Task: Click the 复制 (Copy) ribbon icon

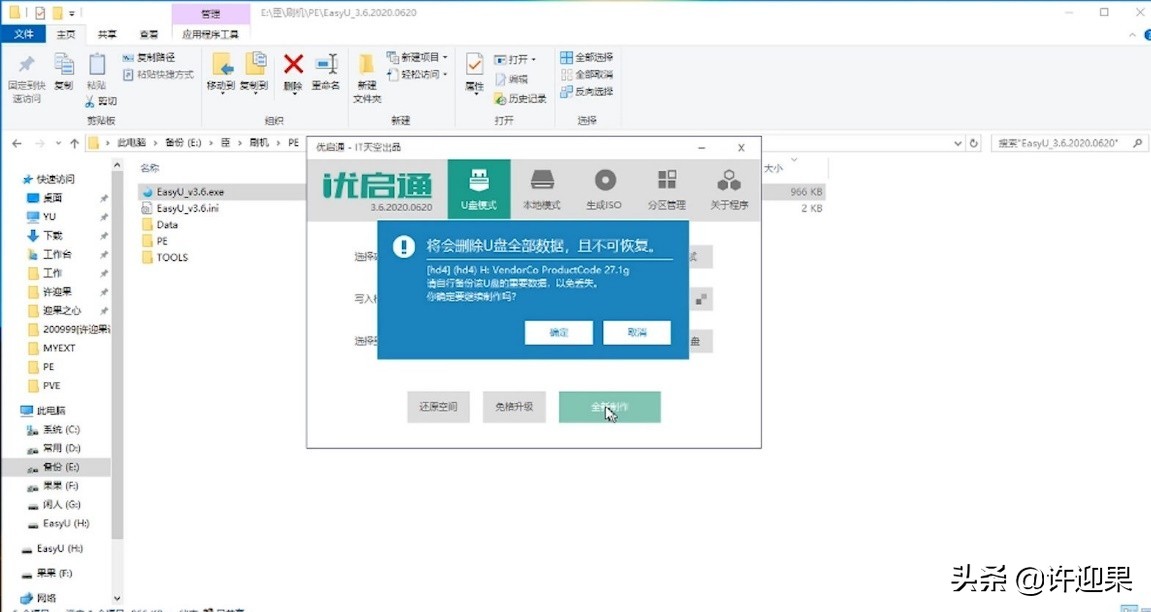Action: point(63,73)
